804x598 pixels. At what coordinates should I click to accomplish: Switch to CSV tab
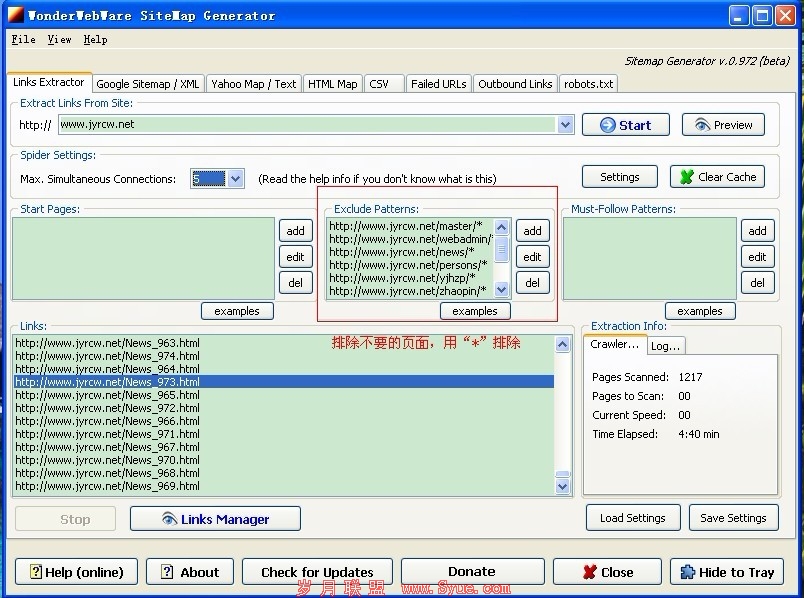(x=385, y=84)
